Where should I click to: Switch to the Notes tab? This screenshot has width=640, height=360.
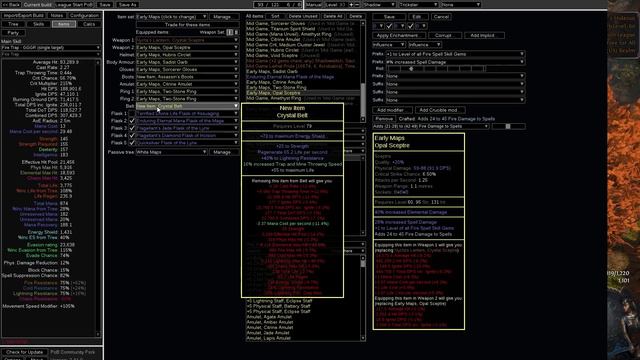57,16
